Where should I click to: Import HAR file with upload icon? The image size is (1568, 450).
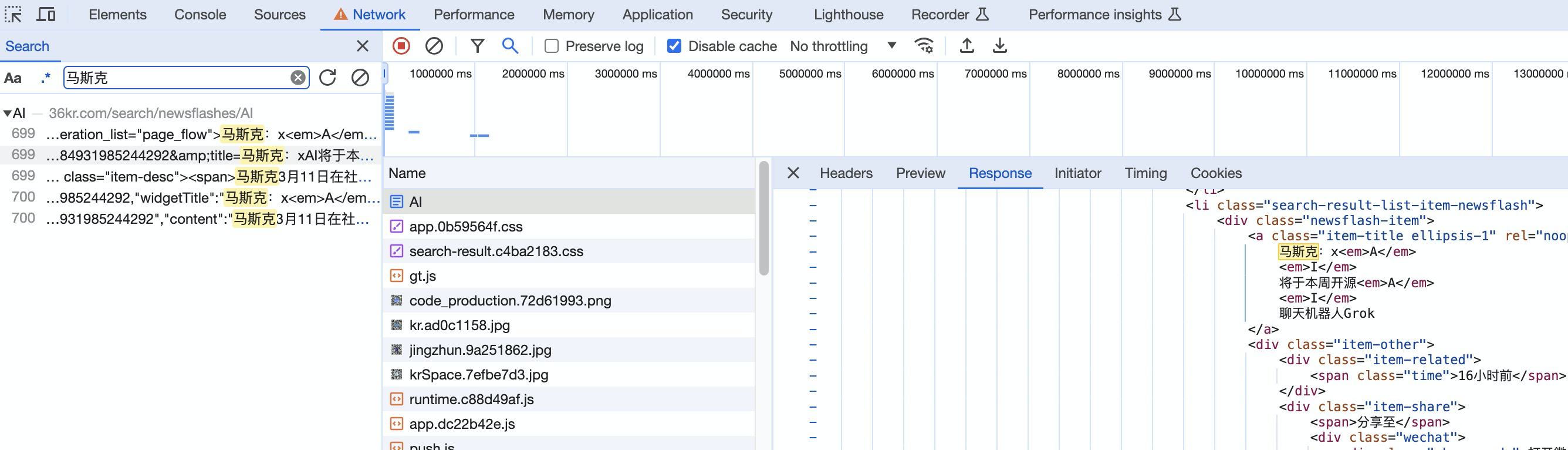(967, 46)
